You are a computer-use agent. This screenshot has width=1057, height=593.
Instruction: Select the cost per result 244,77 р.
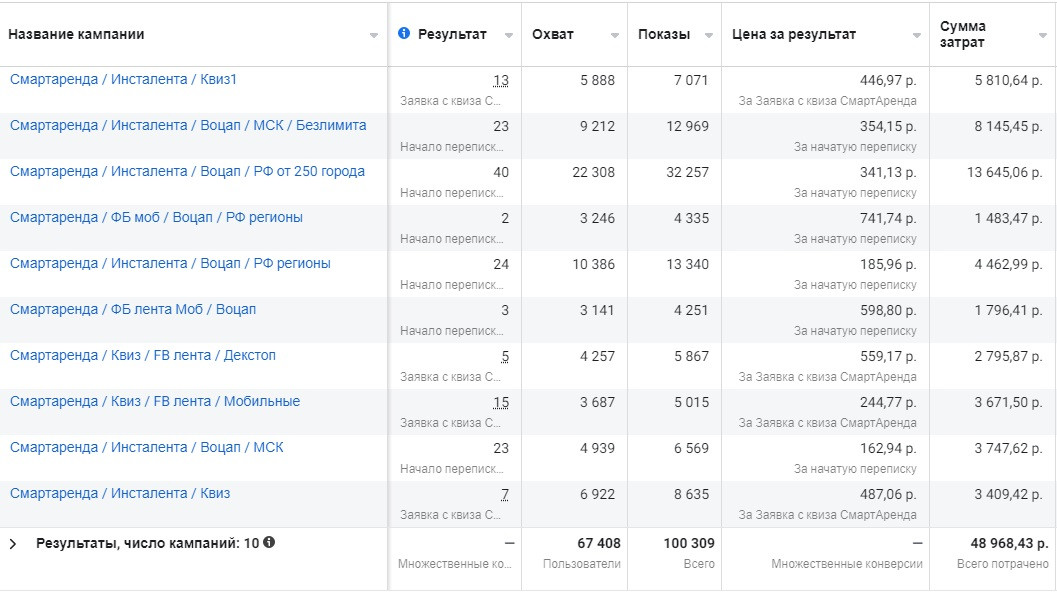click(x=888, y=402)
